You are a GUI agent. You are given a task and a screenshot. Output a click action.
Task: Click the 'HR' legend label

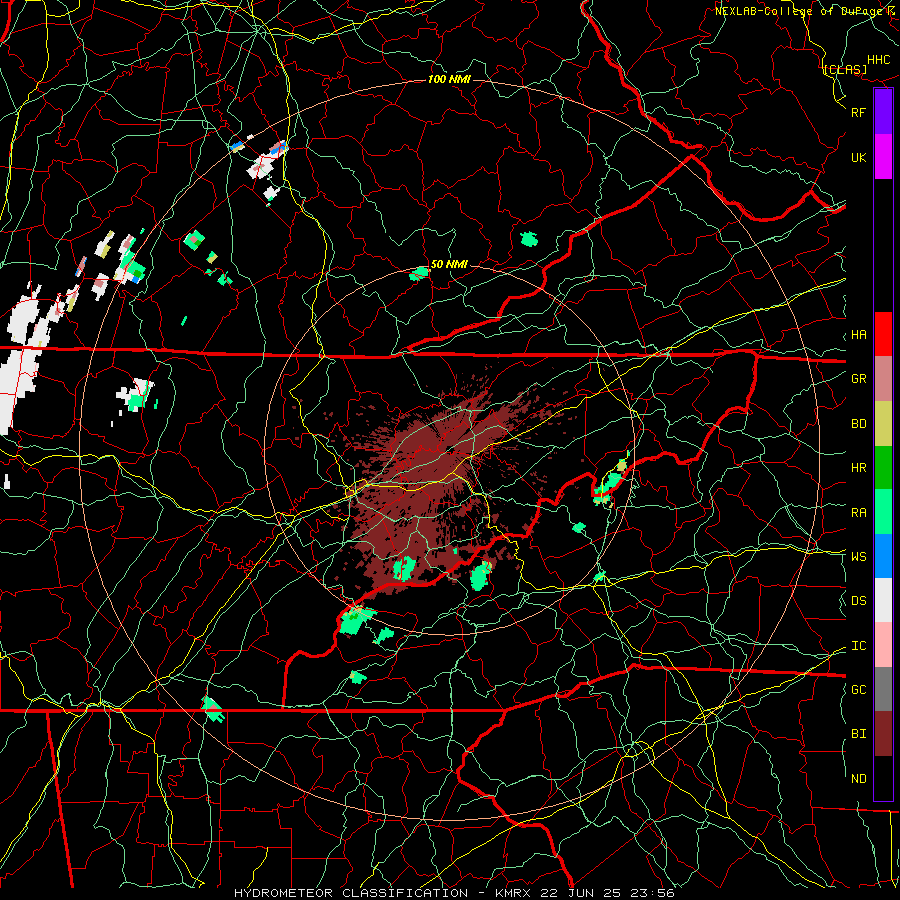[x=858, y=468]
